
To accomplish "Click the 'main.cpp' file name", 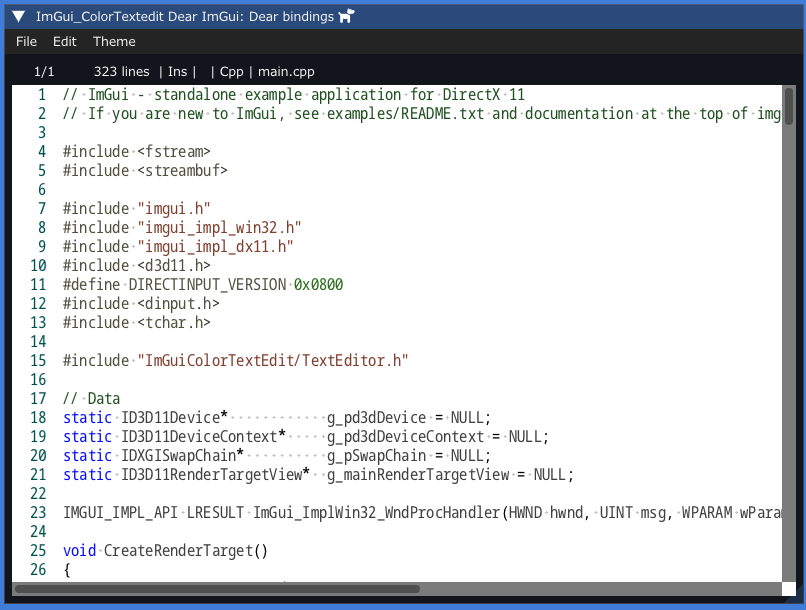I will 286,71.
